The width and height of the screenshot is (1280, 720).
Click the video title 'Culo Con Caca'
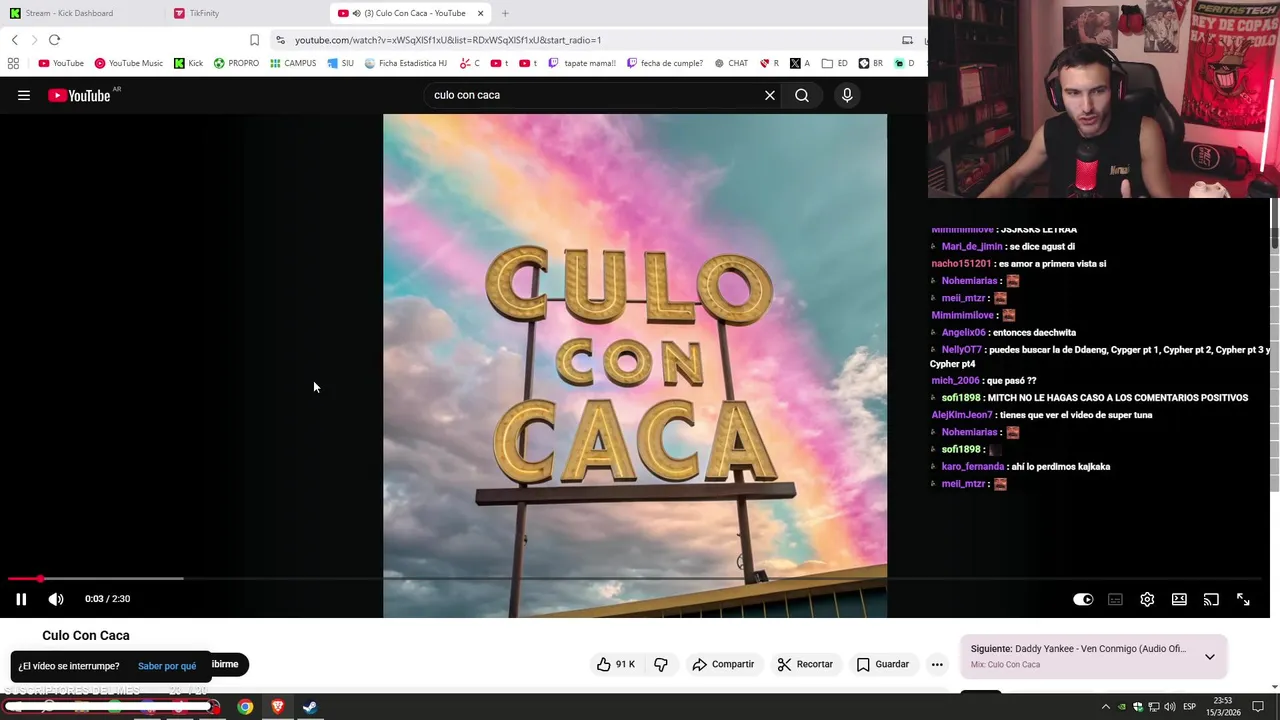tap(86, 635)
